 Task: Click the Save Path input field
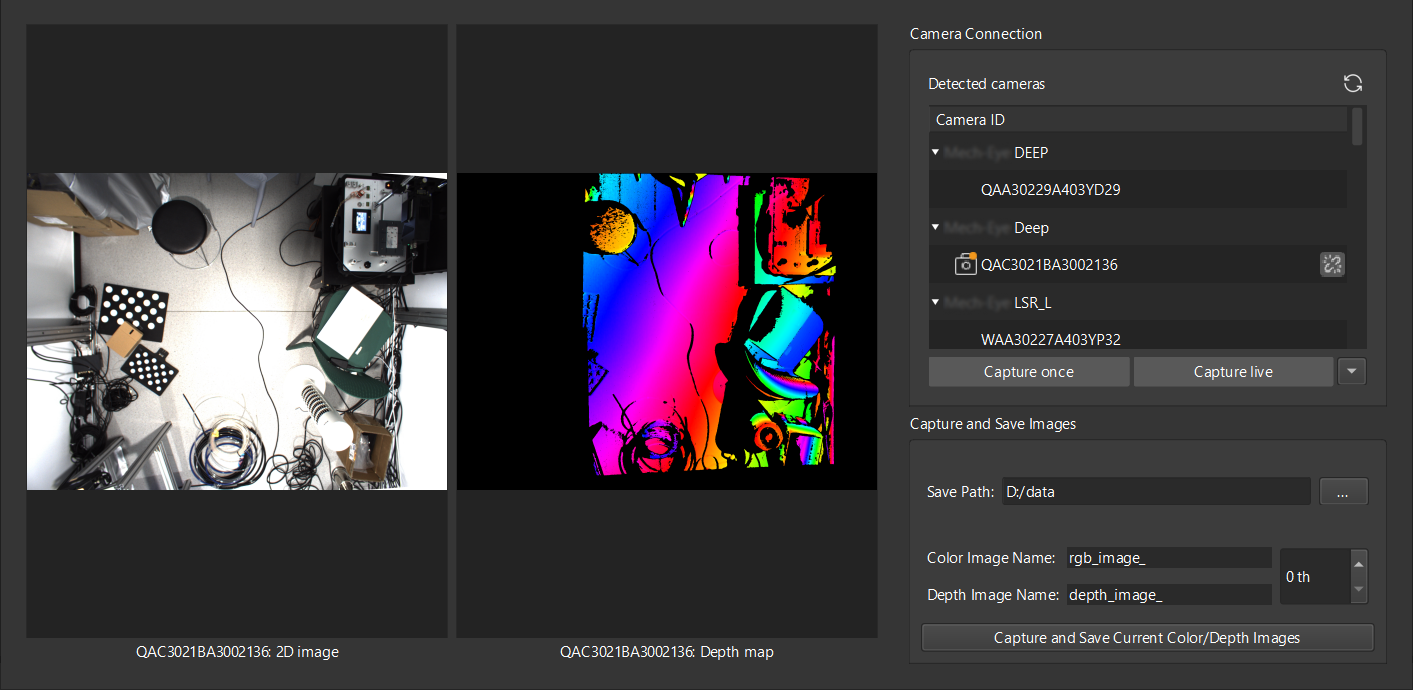point(1157,492)
